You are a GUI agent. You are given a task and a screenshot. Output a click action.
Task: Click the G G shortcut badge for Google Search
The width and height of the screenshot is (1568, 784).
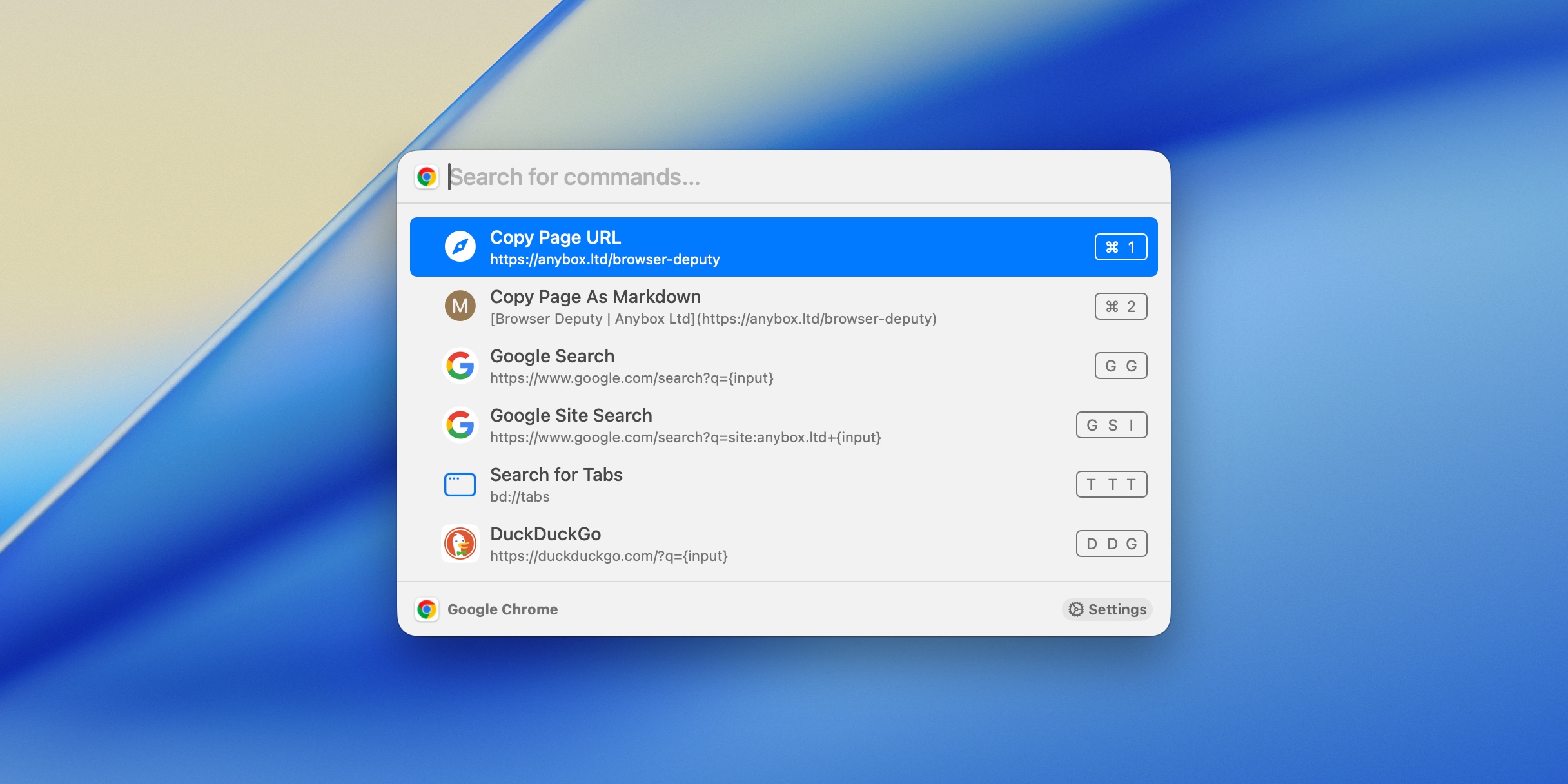coord(1121,365)
